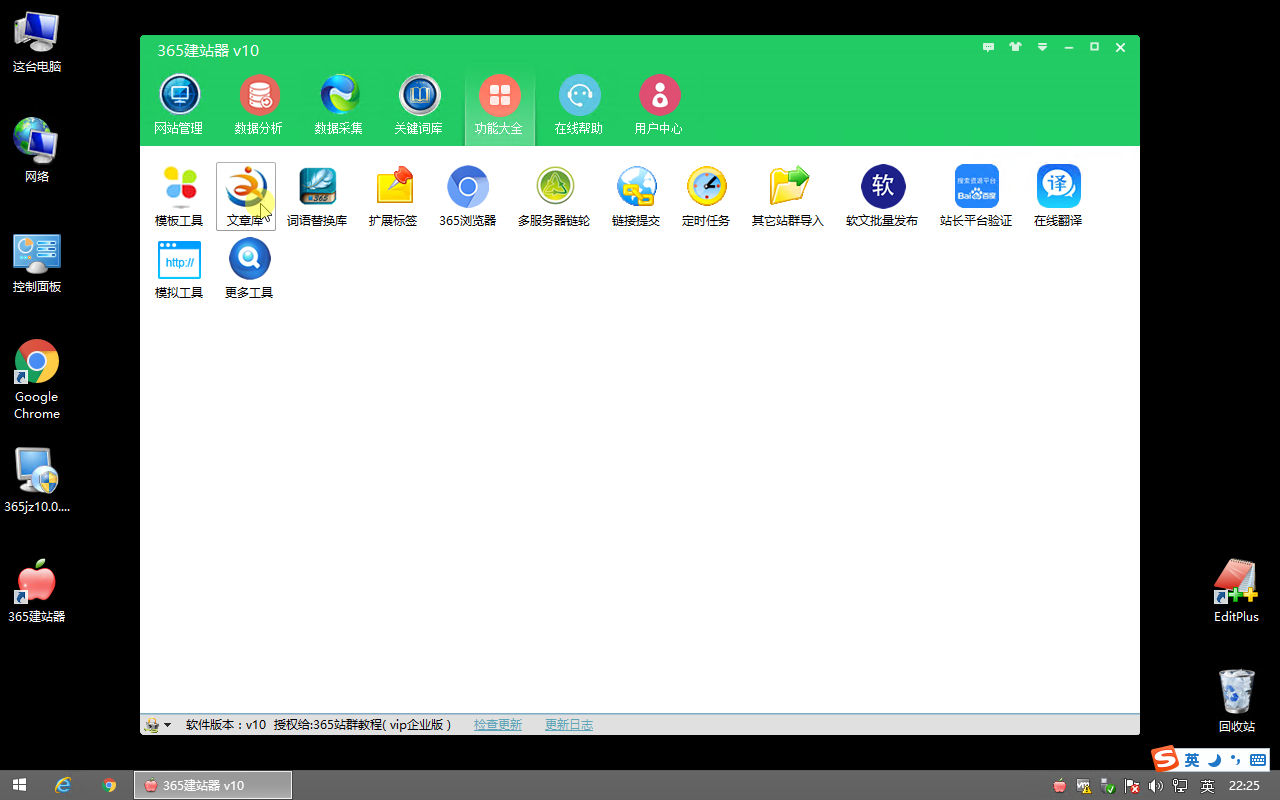Open the 在线帮助 online help tab
Image resolution: width=1280 pixels, height=800 pixels.
[x=579, y=105]
